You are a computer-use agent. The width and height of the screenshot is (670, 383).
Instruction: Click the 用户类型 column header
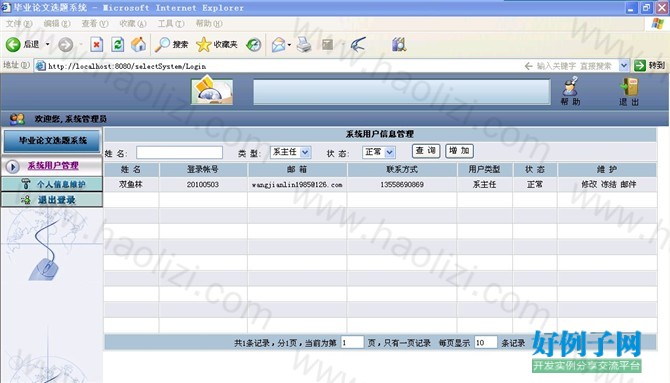click(485, 169)
